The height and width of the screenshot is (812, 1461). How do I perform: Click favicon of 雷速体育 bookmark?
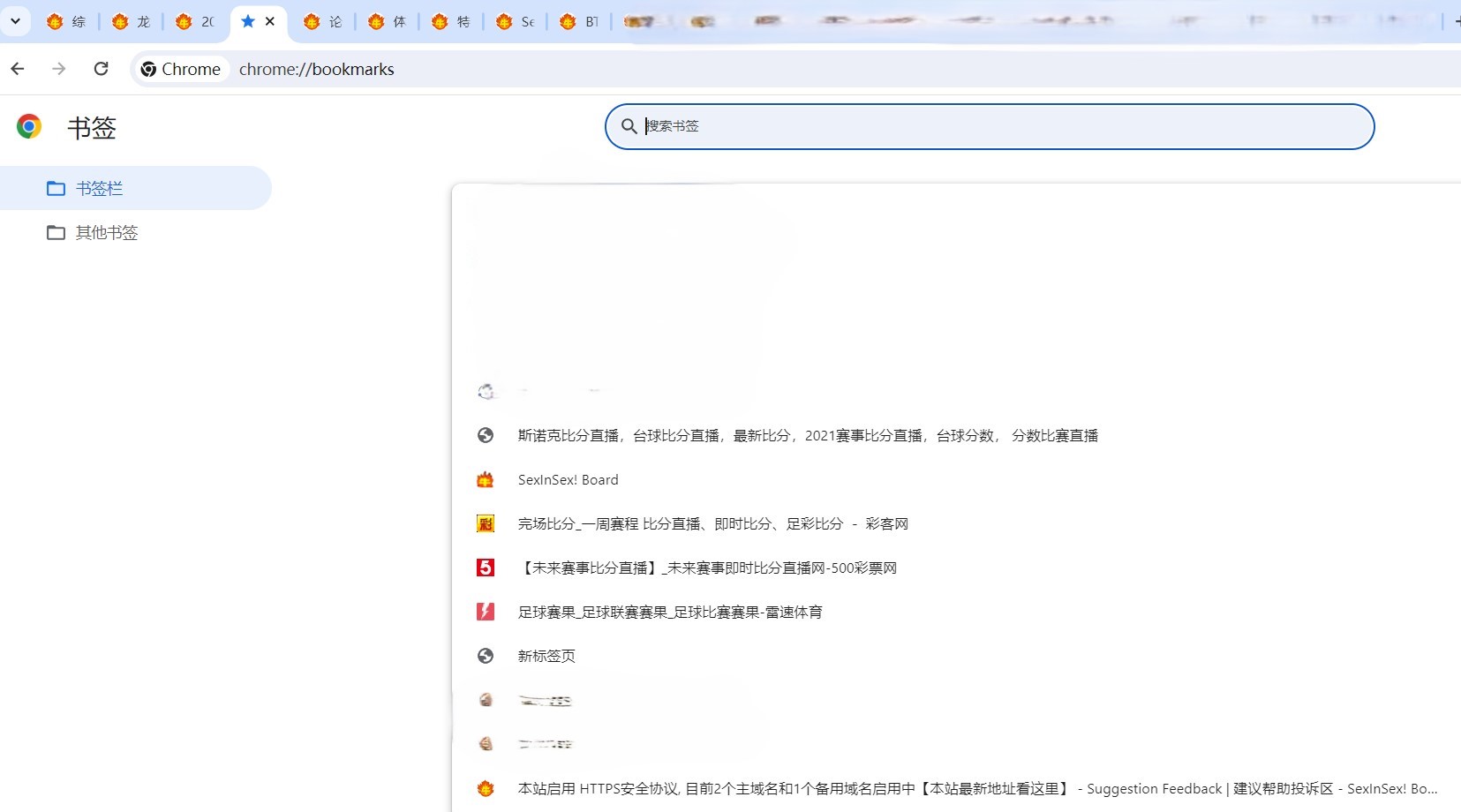486,612
